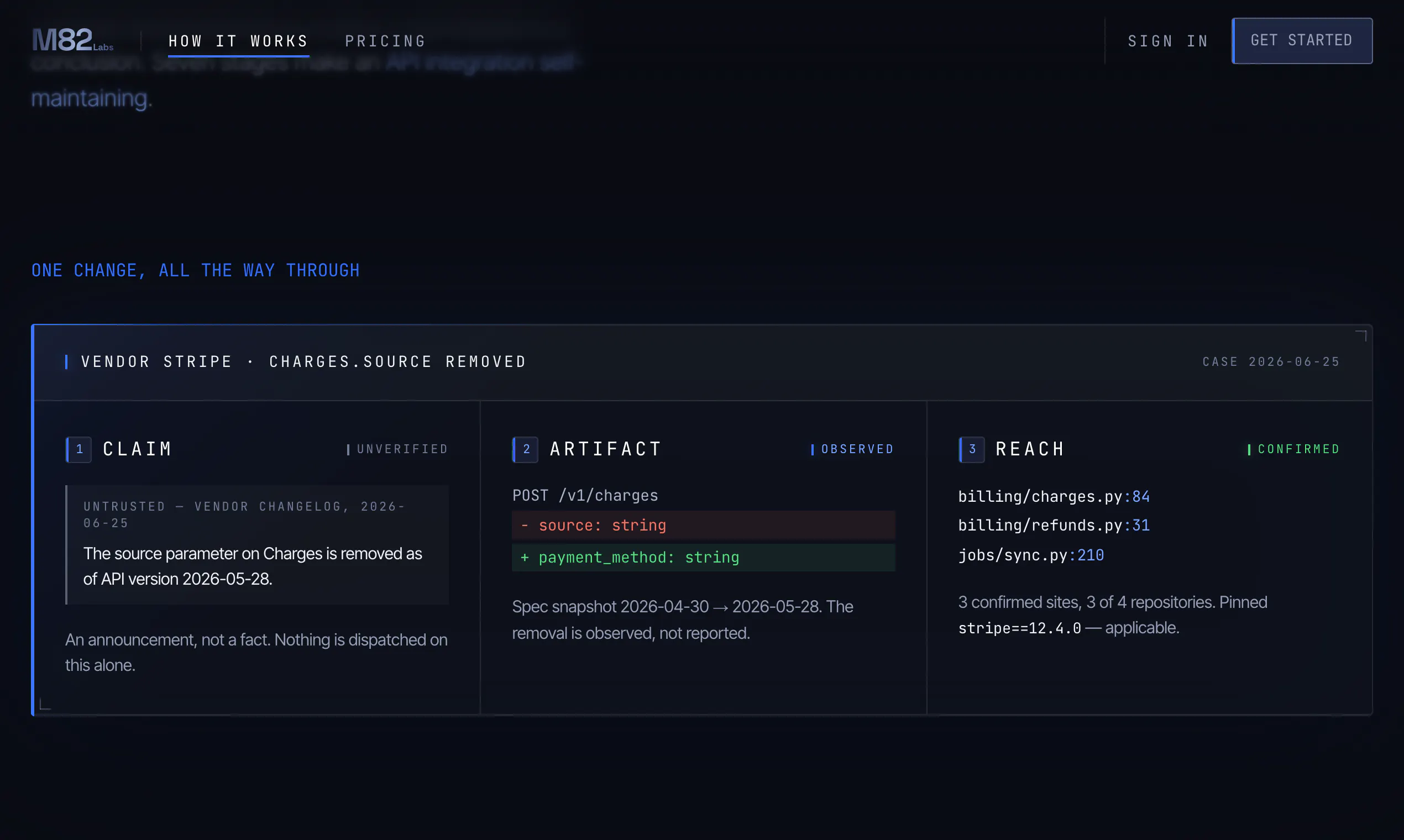1404x840 pixels.
Task: Click '3 confirmed sites, 3 of 4 repositories' text
Action: pos(1086,602)
